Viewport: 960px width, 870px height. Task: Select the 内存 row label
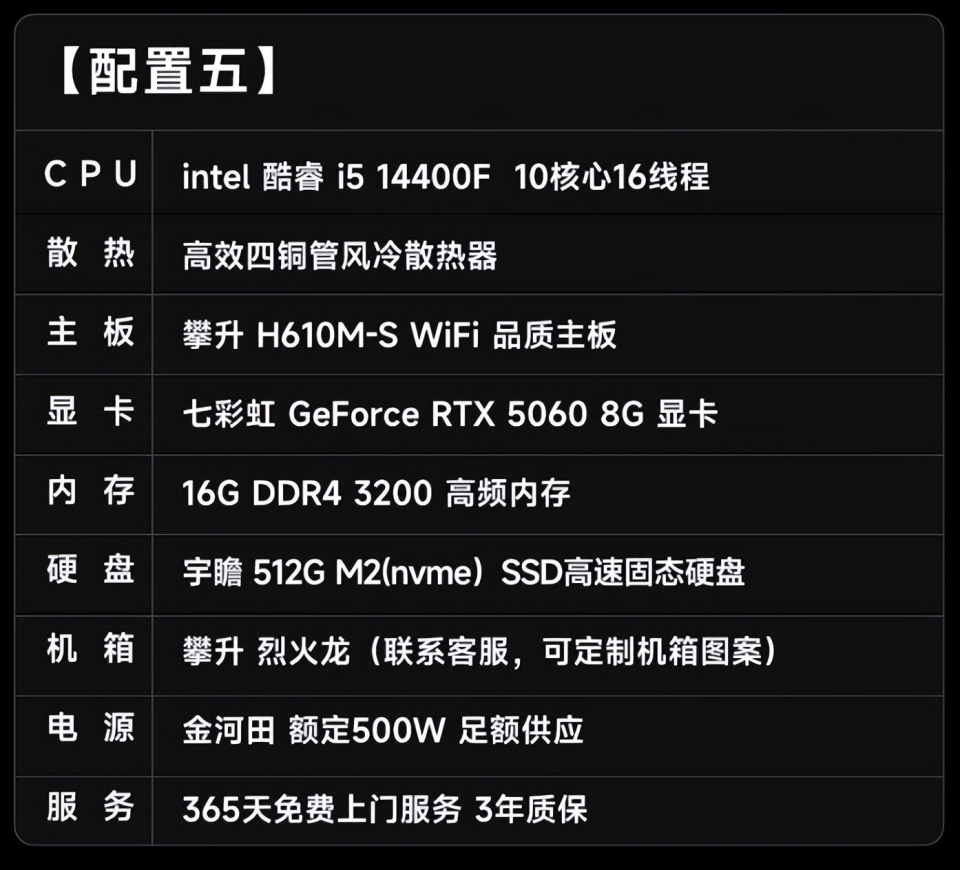(91, 490)
